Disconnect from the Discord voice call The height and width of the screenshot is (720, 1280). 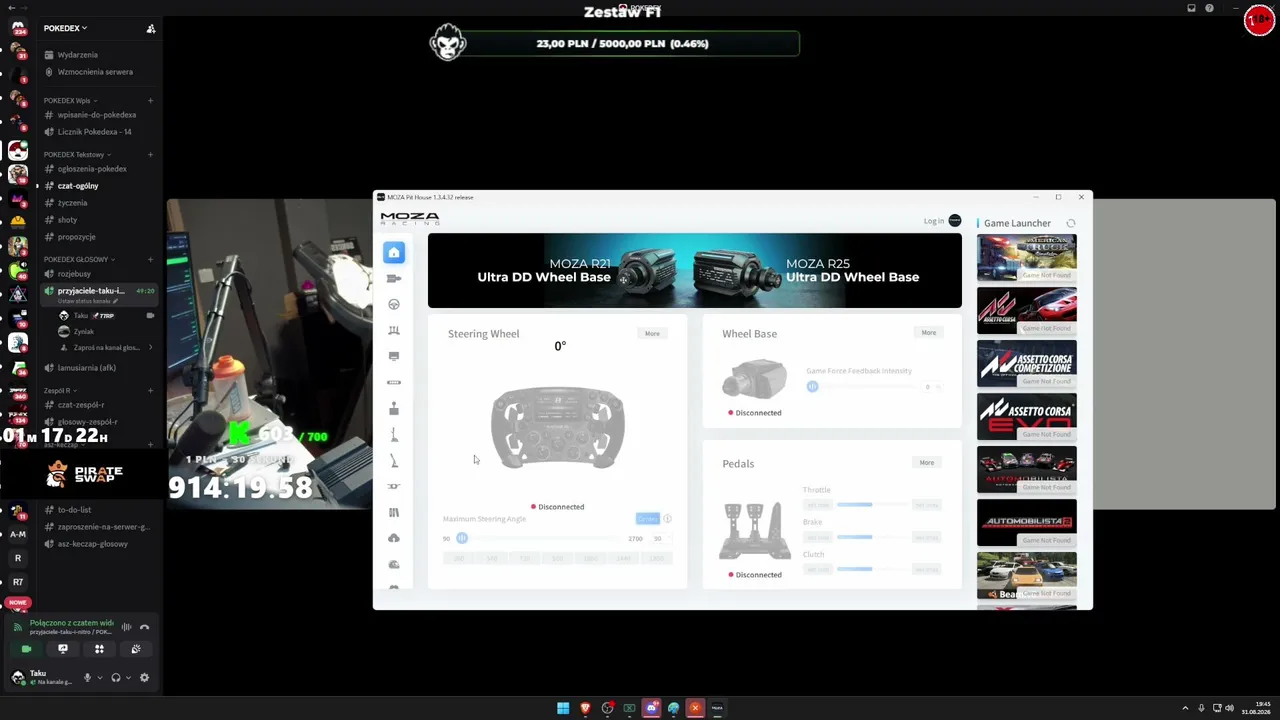144,628
